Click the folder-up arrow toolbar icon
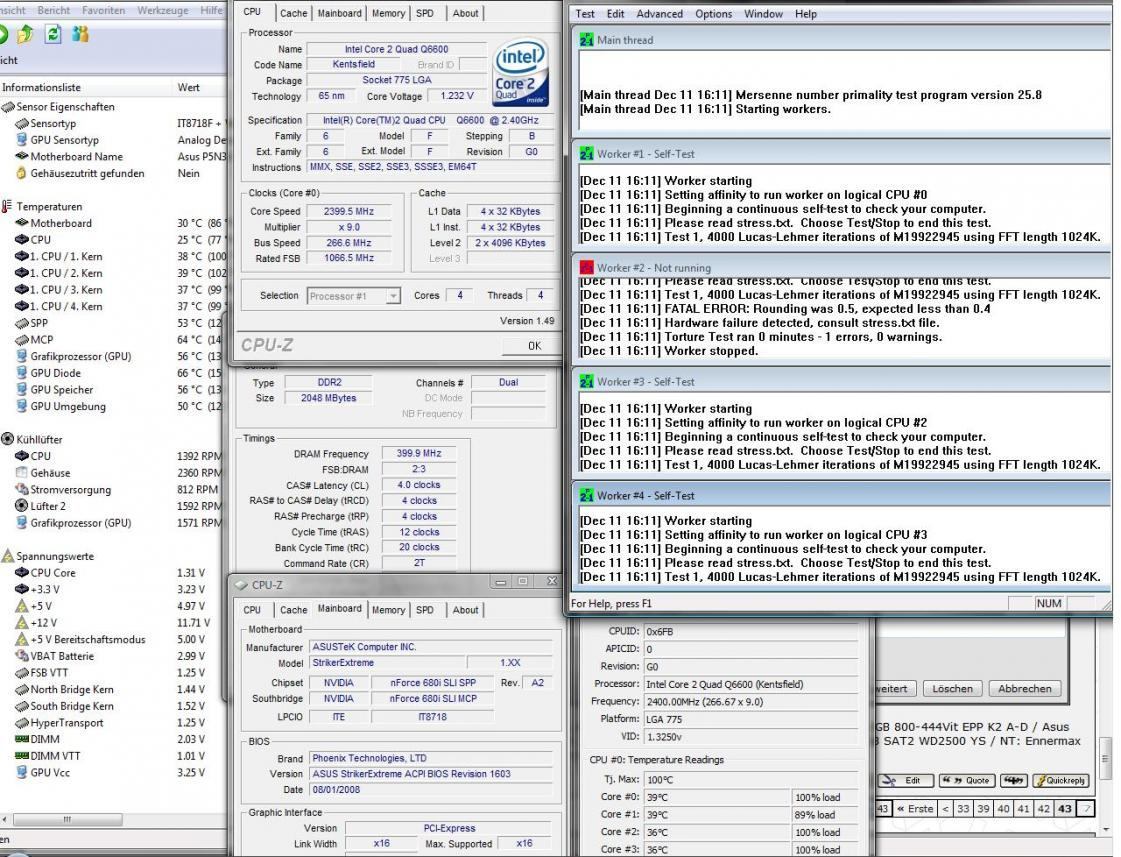This screenshot has height=857, width=1121. pos(27,35)
